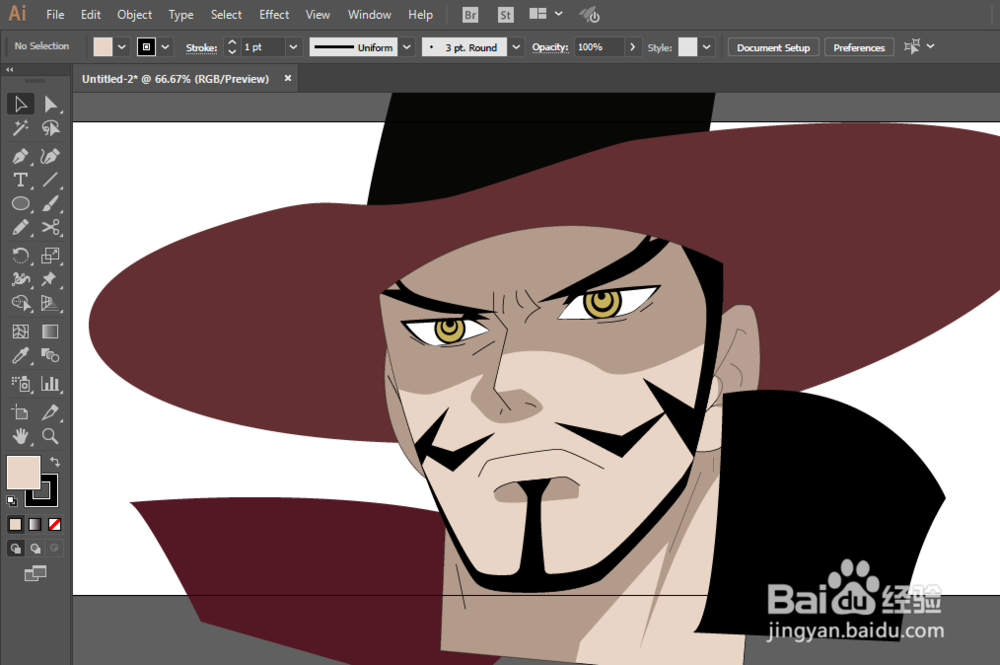
Task: Reset default fill and stroke
Action: click(11, 501)
